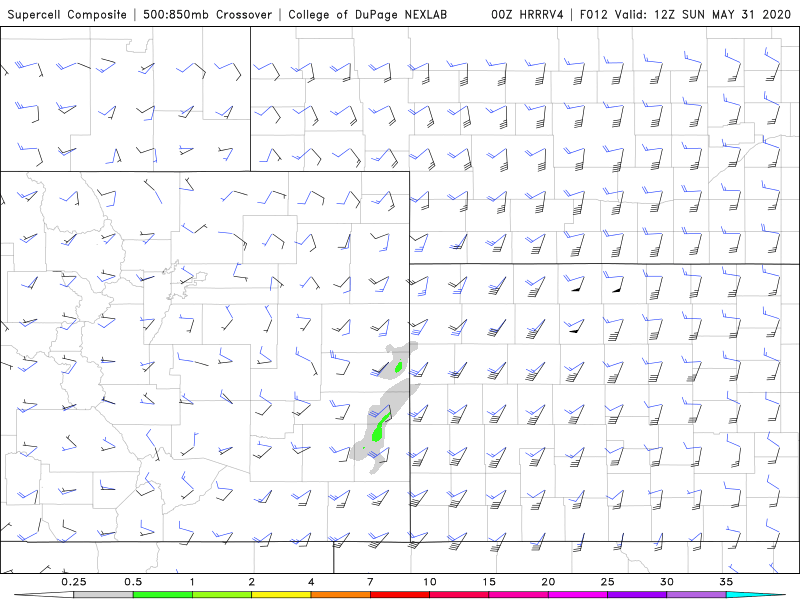Click the '35' legend value
Viewport: 800px width, 600px height.
[x=726, y=582]
